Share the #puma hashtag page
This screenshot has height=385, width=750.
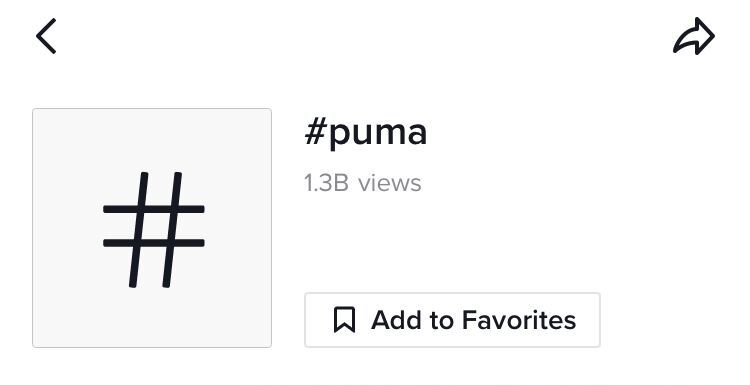[694, 36]
